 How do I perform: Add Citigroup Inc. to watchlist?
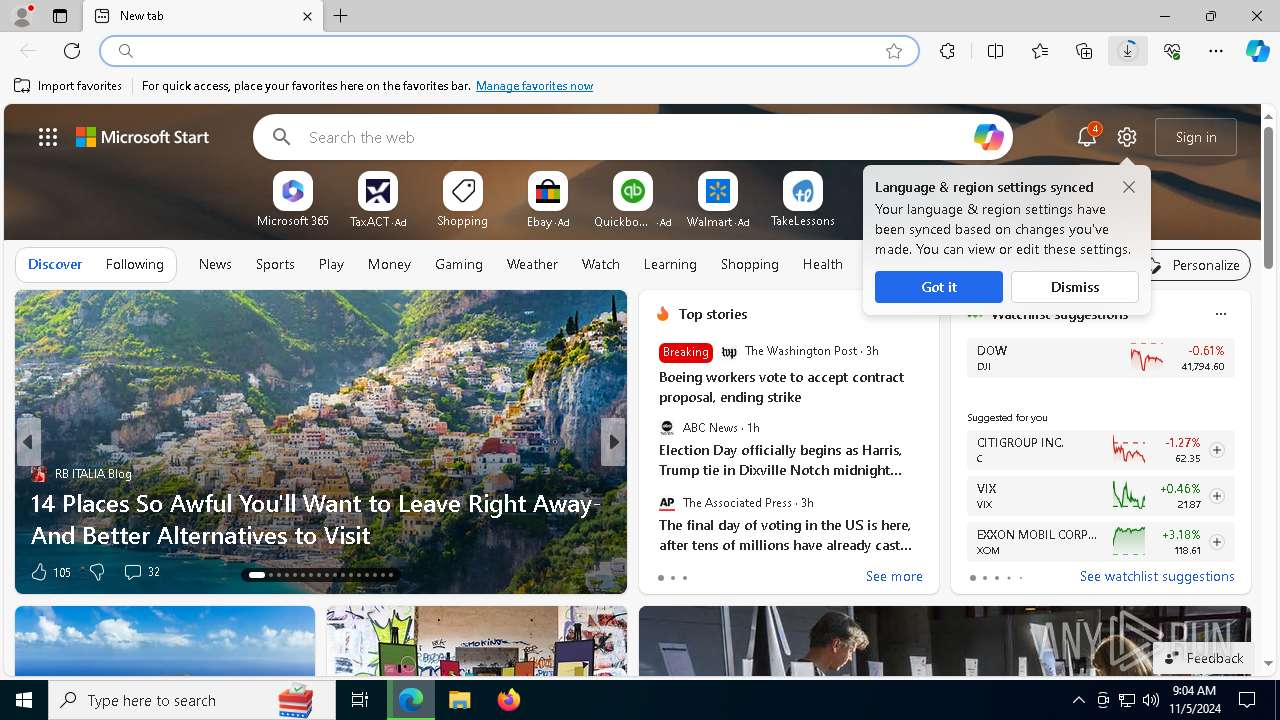click(x=1216, y=450)
